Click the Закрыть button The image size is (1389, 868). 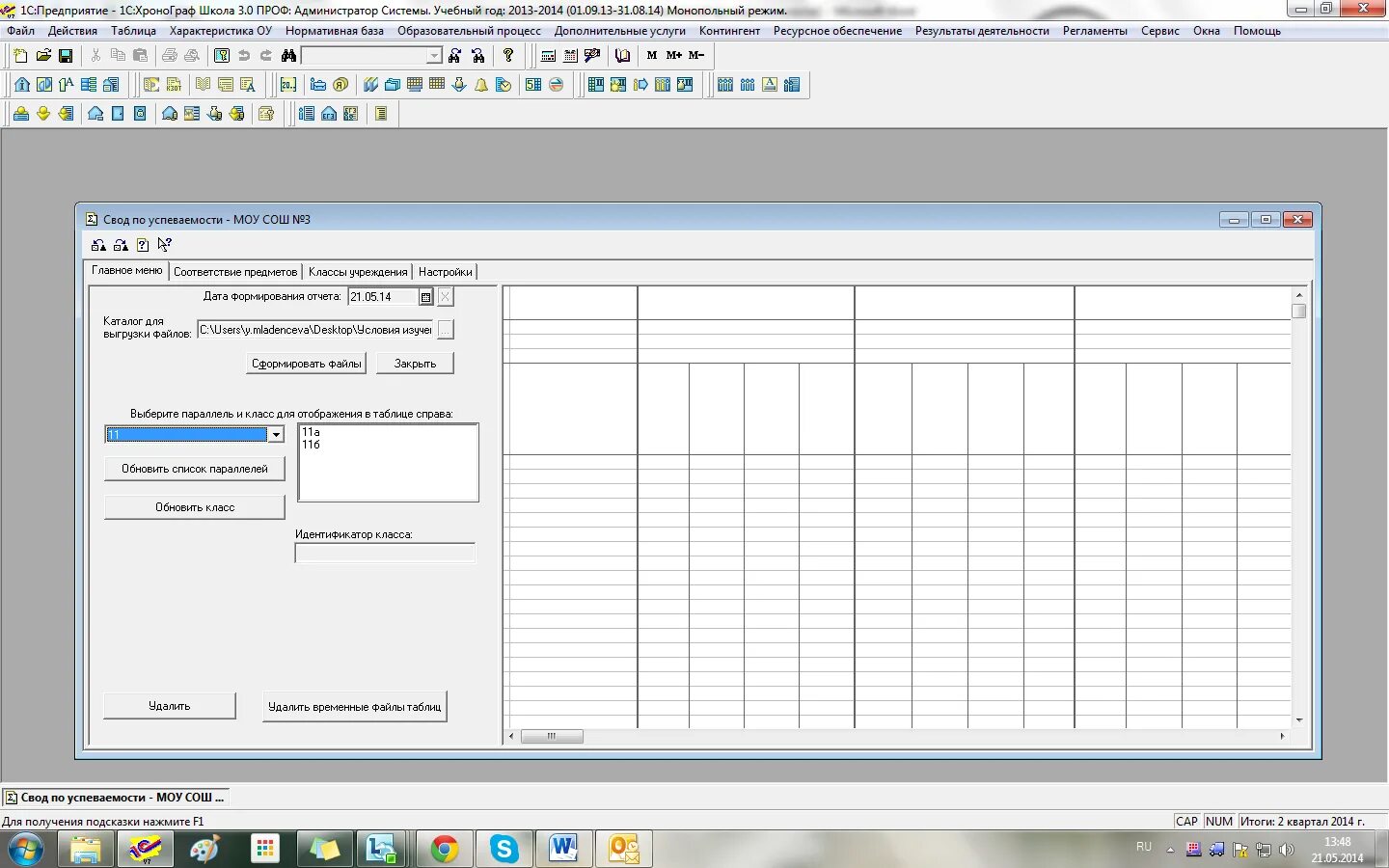(415, 364)
